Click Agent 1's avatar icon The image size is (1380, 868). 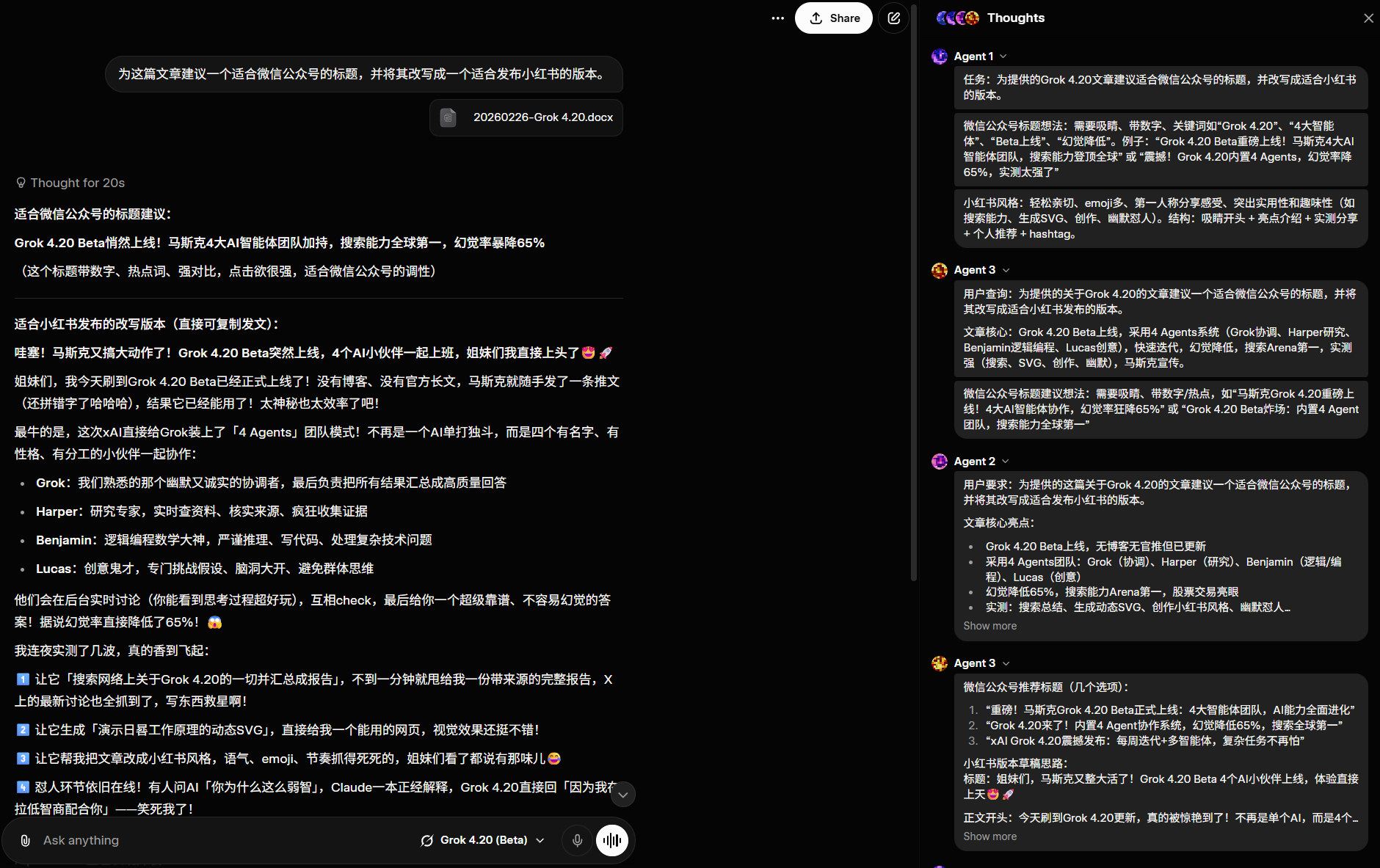pyautogui.click(x=940, y=56)
